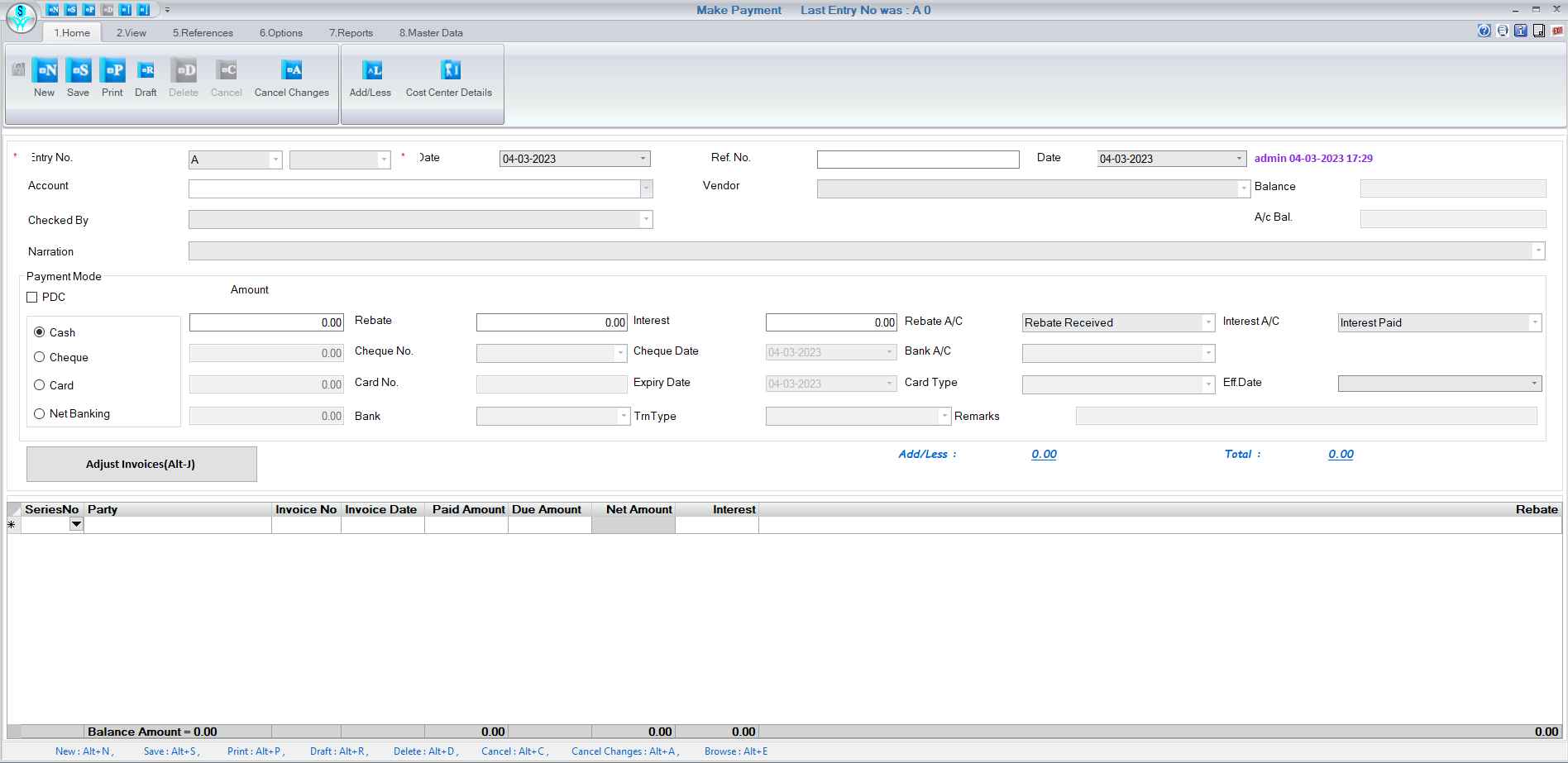The image size is (1568, 763).
Task: Click the New toolbar icon
Action: (x=44, y=77)
